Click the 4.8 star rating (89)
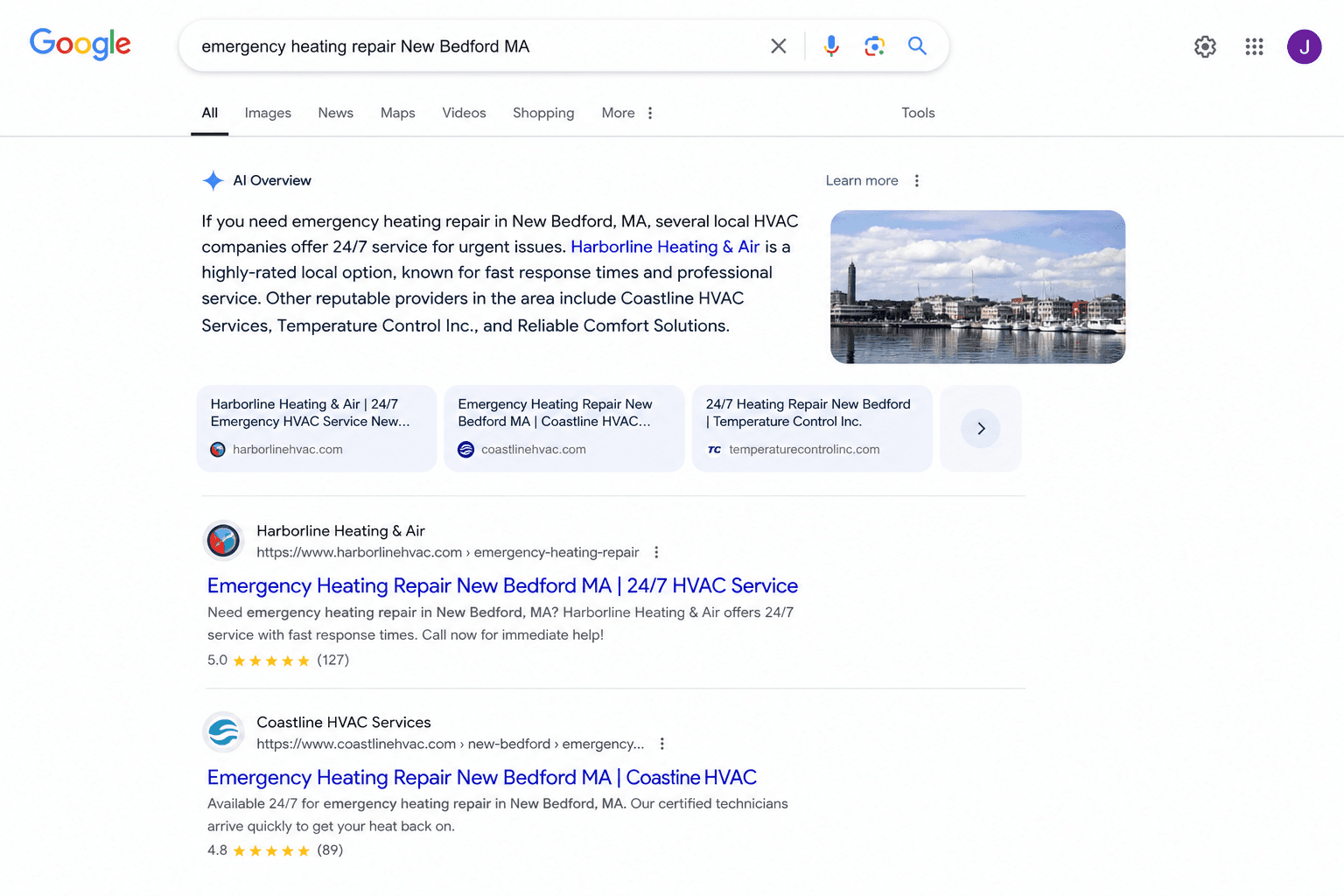The height and width of the screenshot is (896, 1344). pyautogui.click(x=275, y=850)
